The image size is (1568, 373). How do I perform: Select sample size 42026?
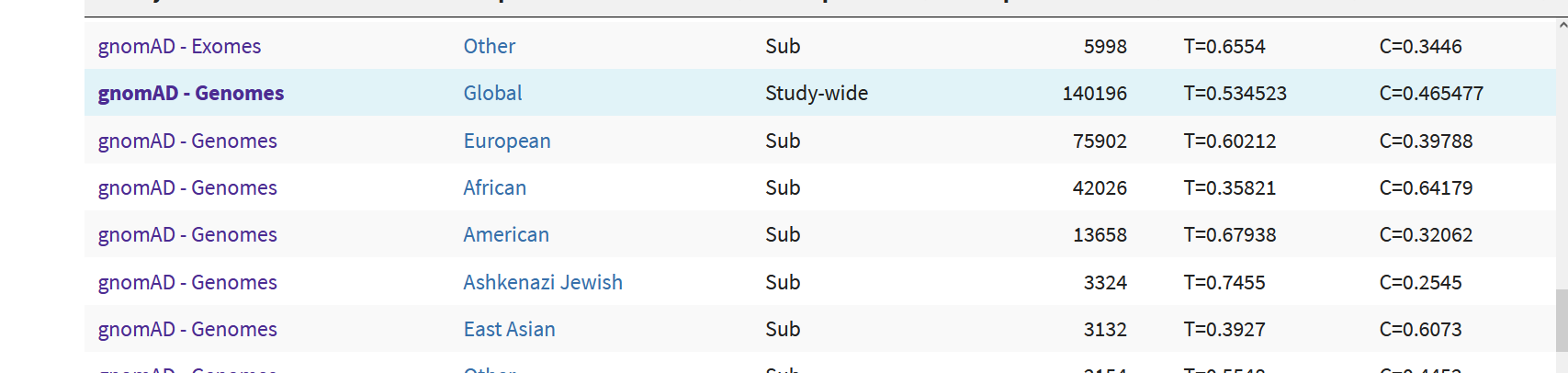pos(1100,187)
